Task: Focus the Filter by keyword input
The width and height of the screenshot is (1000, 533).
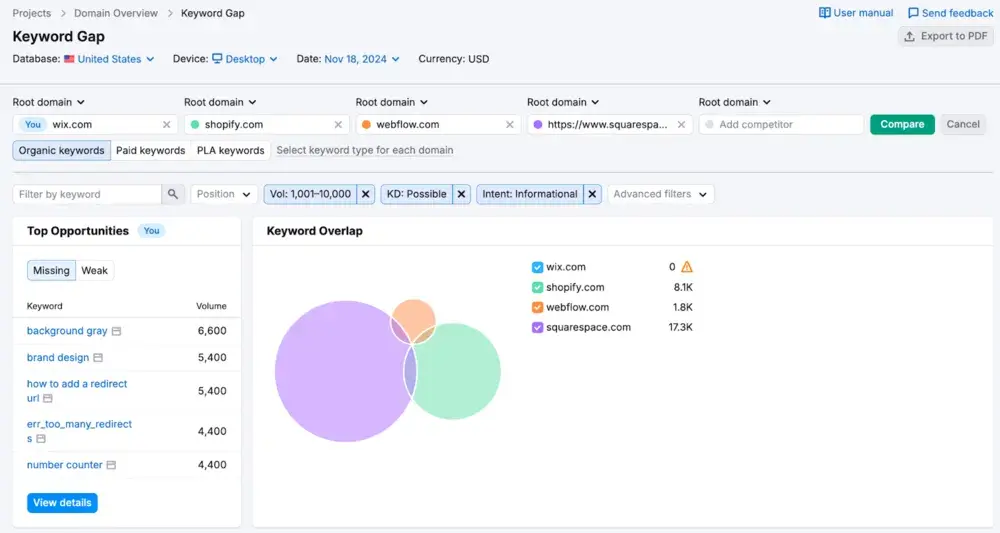Action: pyautogui.click(x=87, y=194)
